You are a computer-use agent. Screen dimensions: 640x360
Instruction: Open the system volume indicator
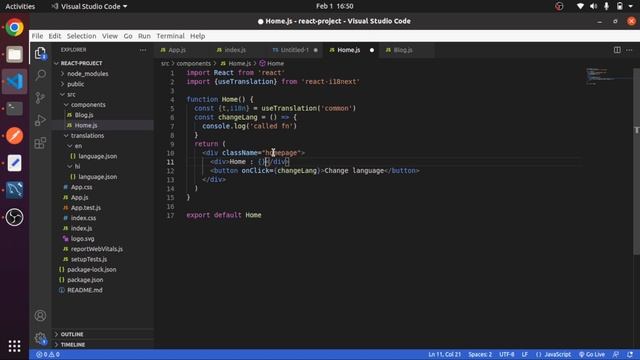(x=593, y=6)
